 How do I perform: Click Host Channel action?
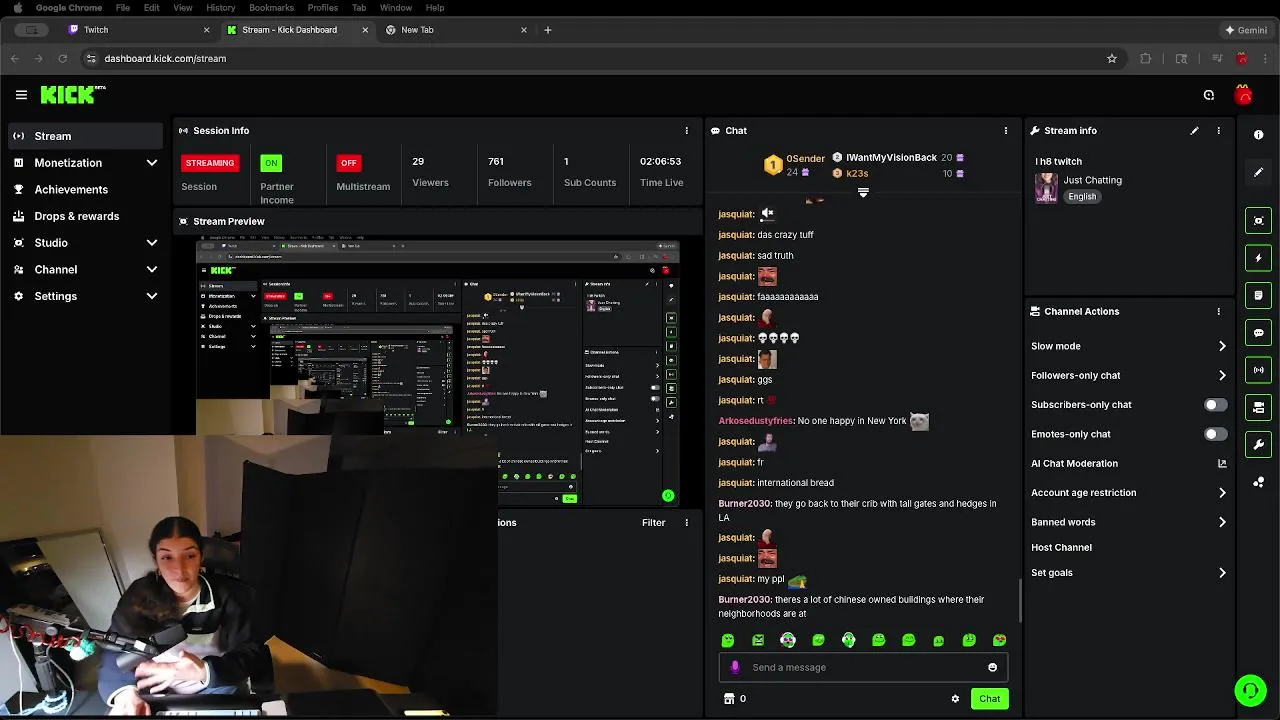[x=1061, y=548]
